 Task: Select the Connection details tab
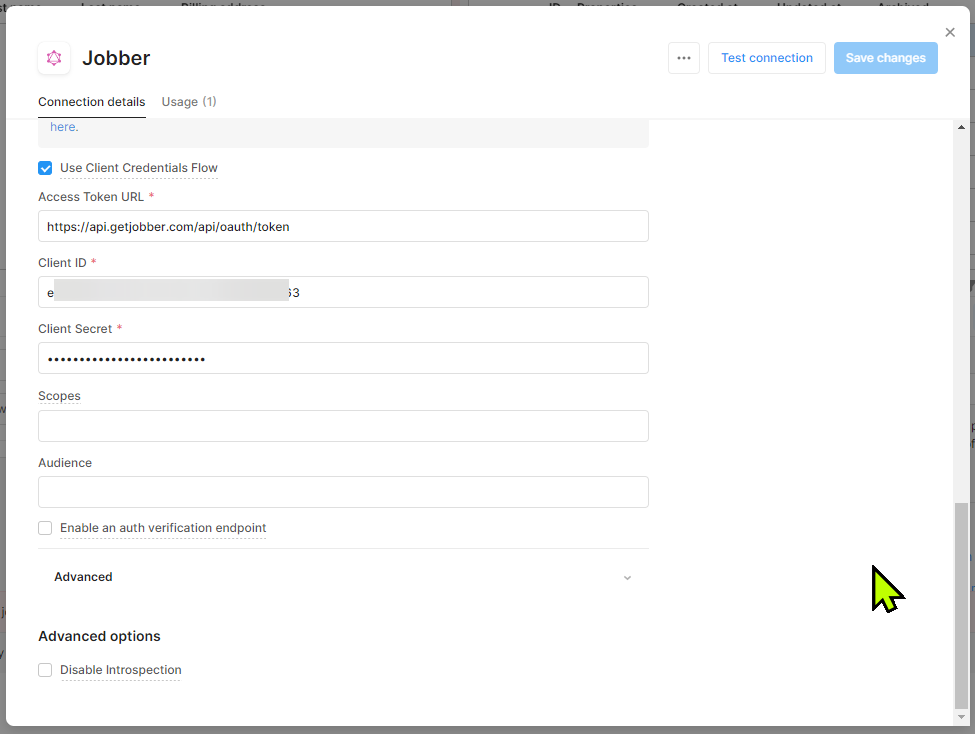tap(91, 101)
